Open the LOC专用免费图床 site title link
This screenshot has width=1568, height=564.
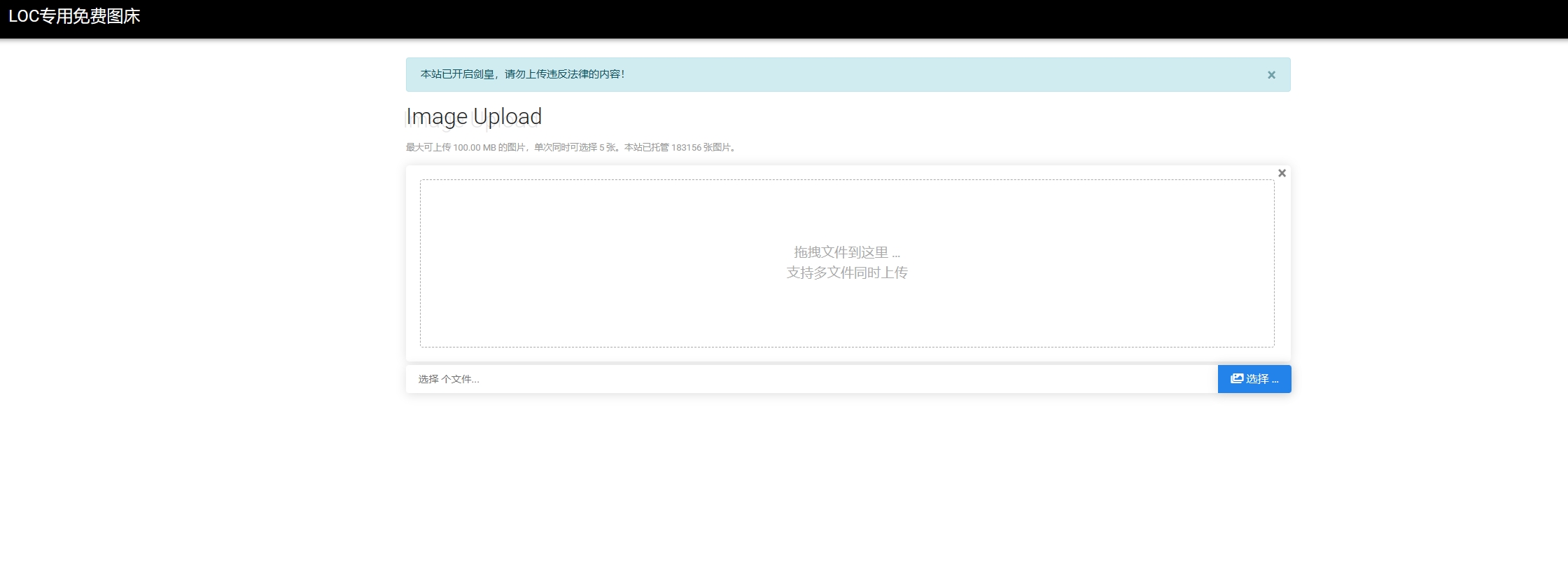click(x=74, y=17)
